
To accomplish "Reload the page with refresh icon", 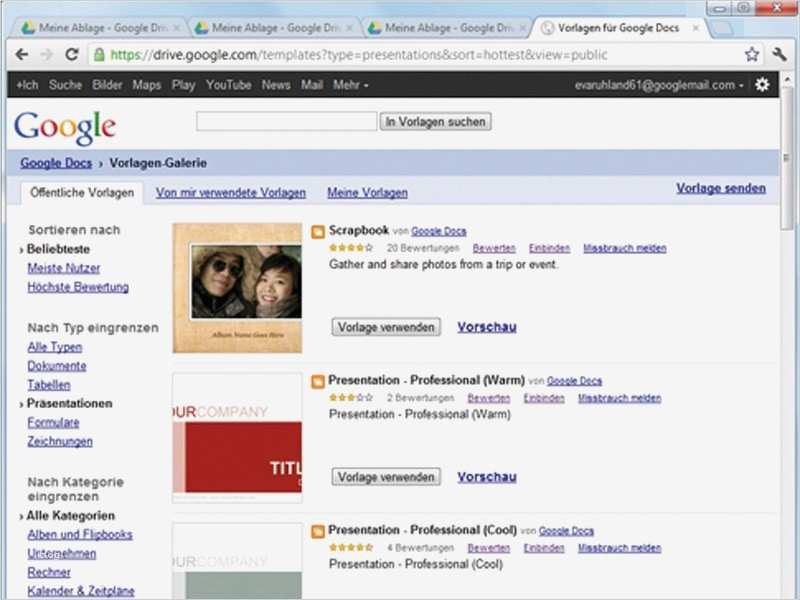I will (72, 55).
